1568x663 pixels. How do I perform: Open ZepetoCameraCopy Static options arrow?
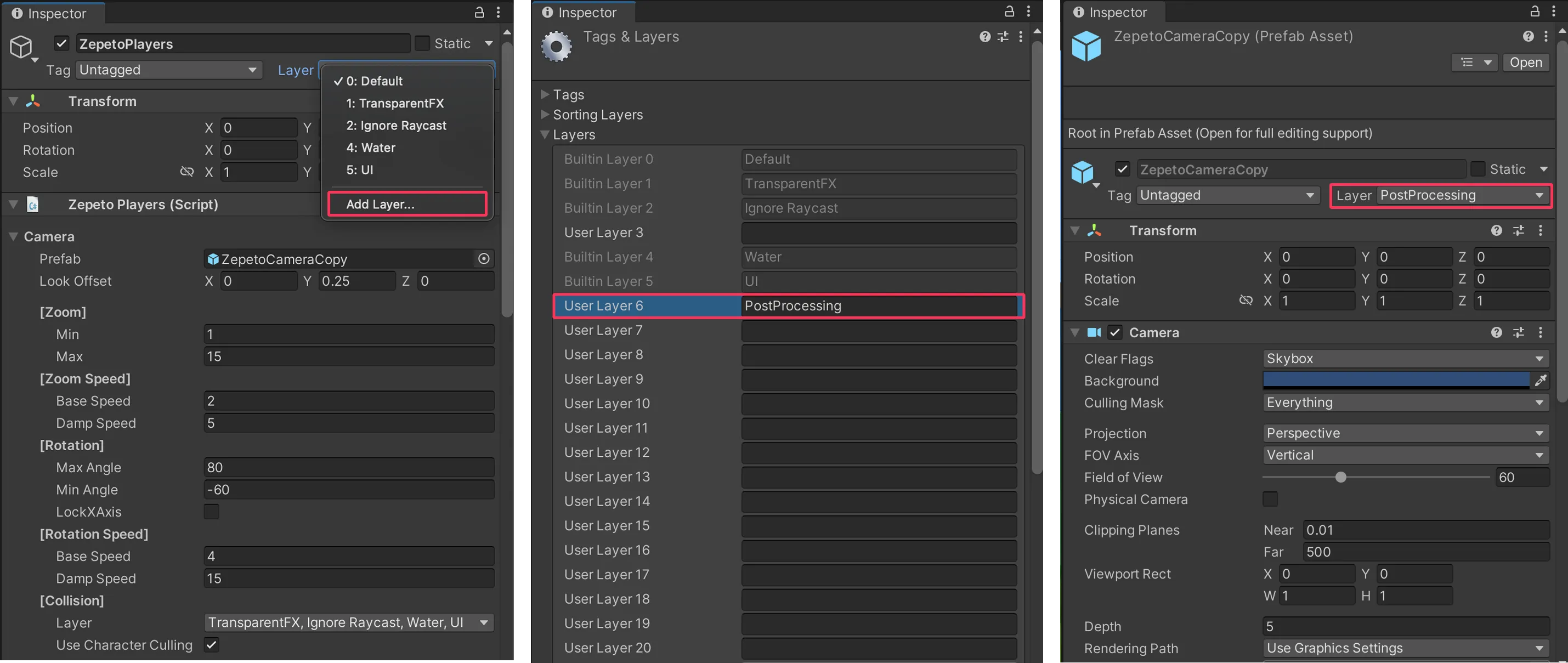click(1544, 169)
